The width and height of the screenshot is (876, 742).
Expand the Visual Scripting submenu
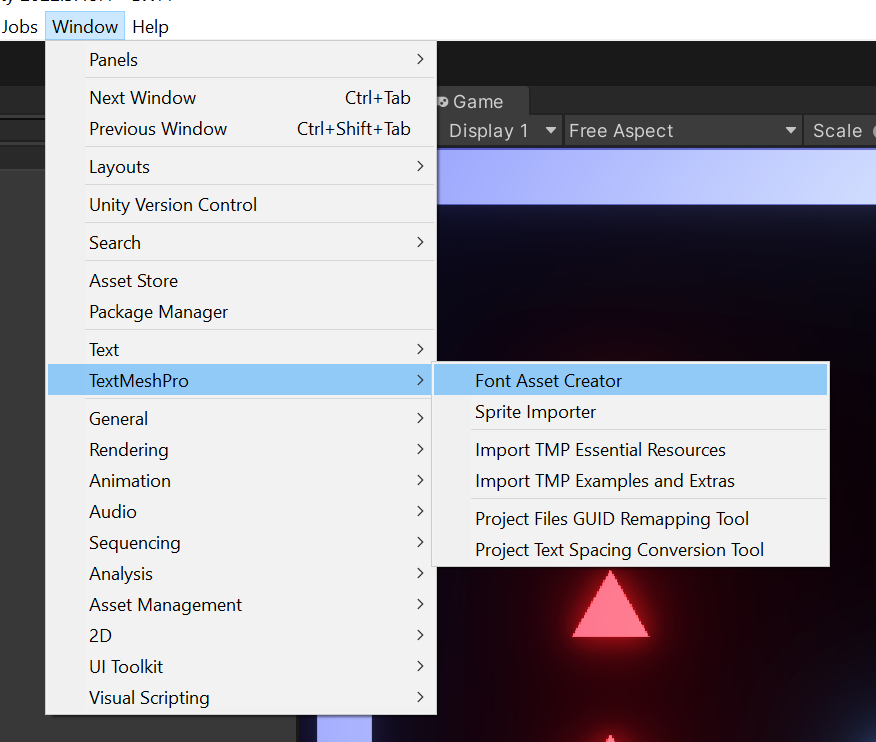[240, 698]
